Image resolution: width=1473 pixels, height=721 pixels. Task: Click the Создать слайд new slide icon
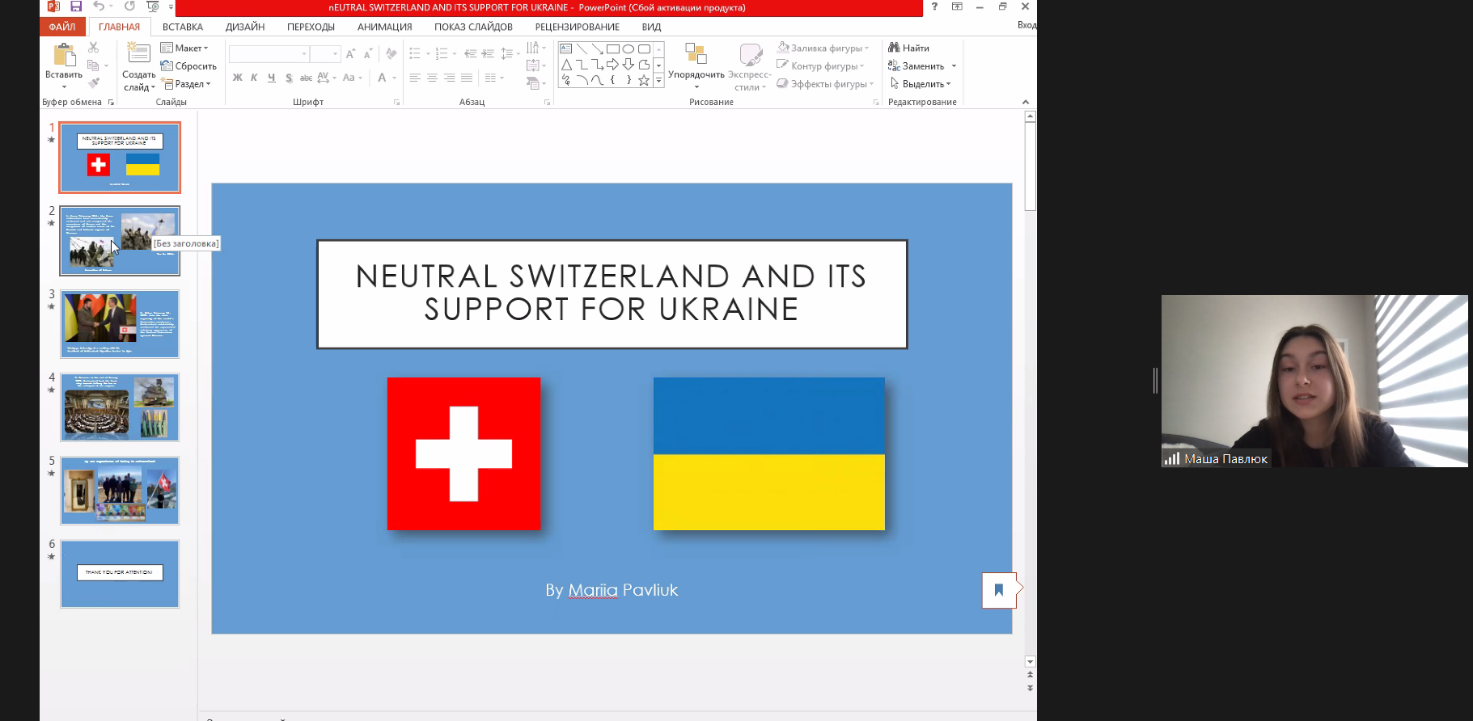pyautogui.click(x=139, y=54)
